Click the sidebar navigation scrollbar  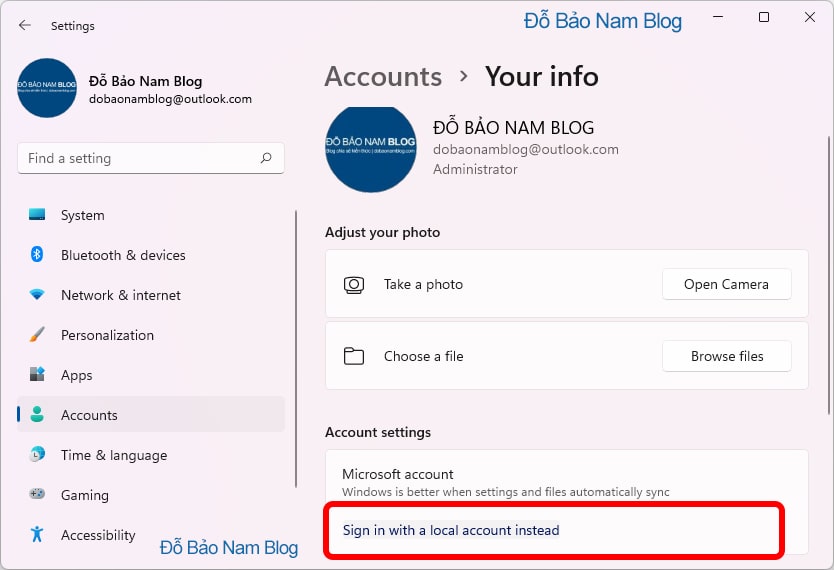[296, 348]
